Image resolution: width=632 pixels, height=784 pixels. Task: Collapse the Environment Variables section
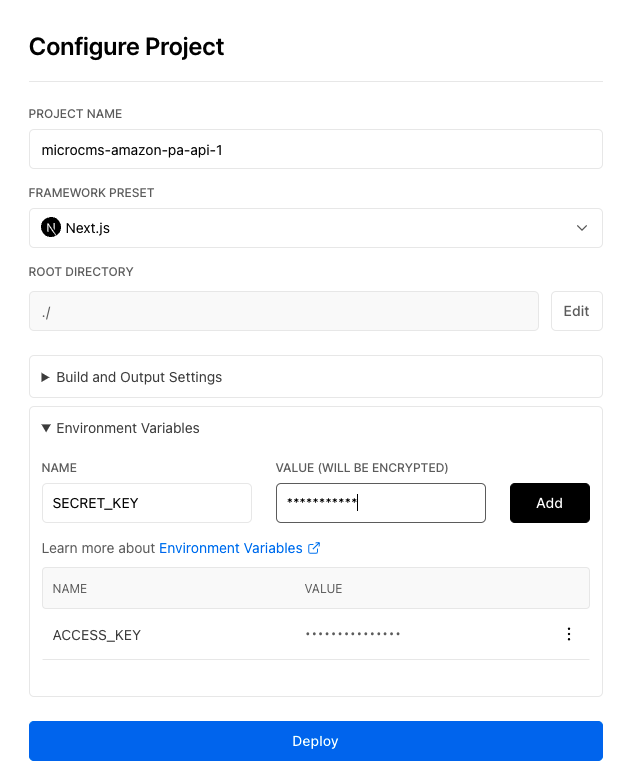click(127, 428)
